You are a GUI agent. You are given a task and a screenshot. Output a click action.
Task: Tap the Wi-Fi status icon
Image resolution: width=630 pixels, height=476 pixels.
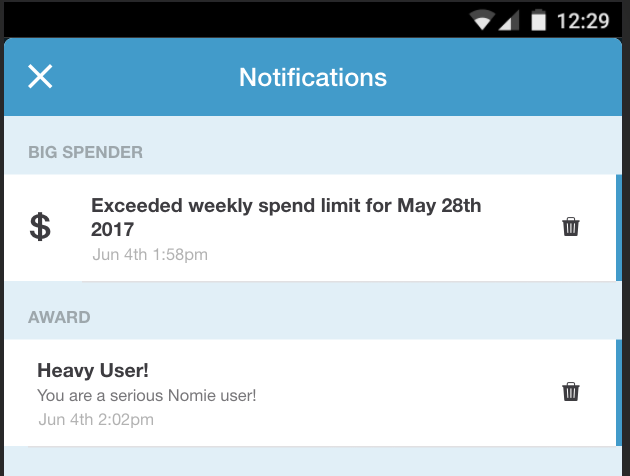483,20
